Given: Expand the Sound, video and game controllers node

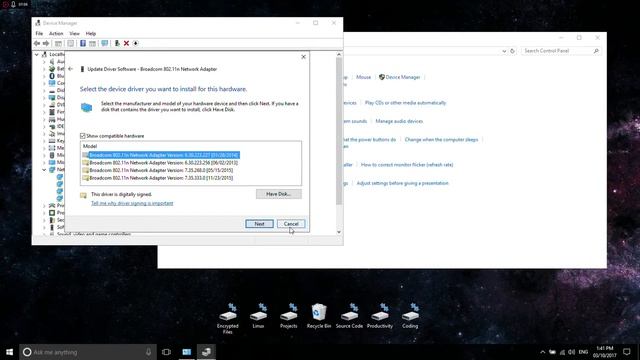Looking at the screenshot, I should (44, 234).
